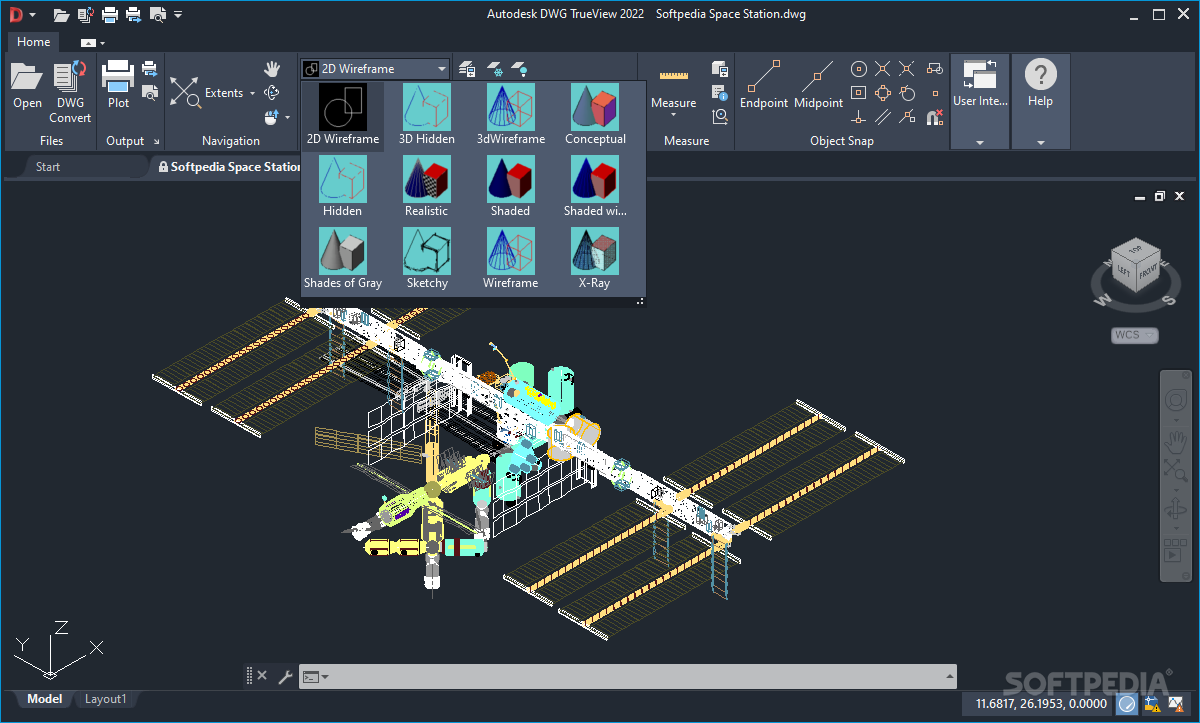Image resolution: width=1200 pixels, height=723 pixels.
Task: Minimize the ribbon with the panel toggle
Action: (x=89, y=43)
